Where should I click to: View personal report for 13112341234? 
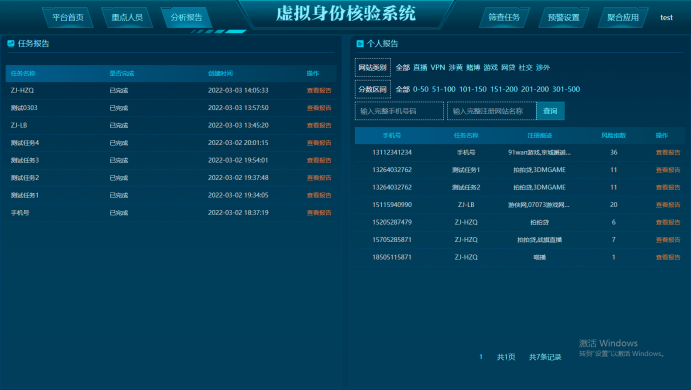coord(668,152)
